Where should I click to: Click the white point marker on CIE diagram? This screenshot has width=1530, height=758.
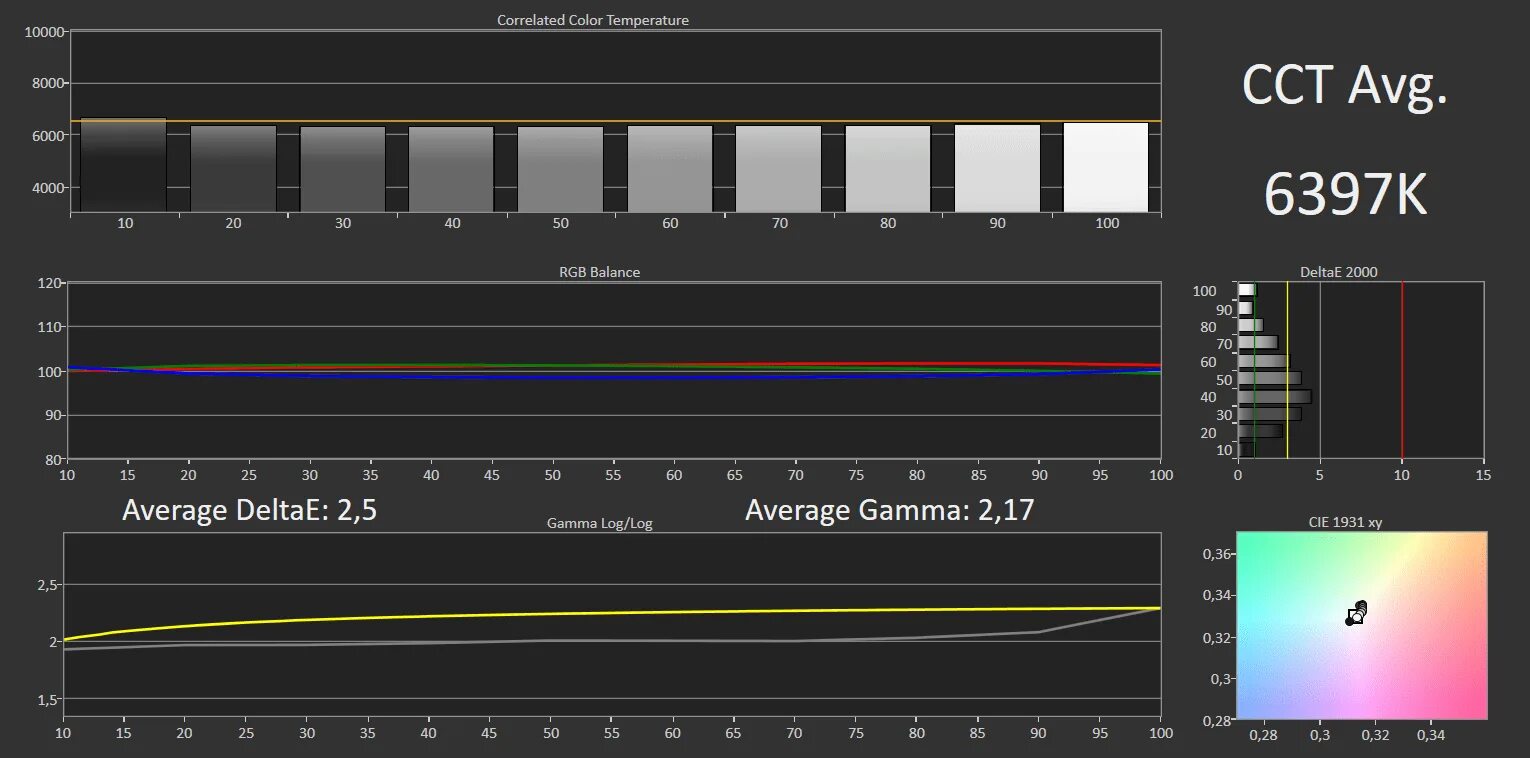point(1357,613)
